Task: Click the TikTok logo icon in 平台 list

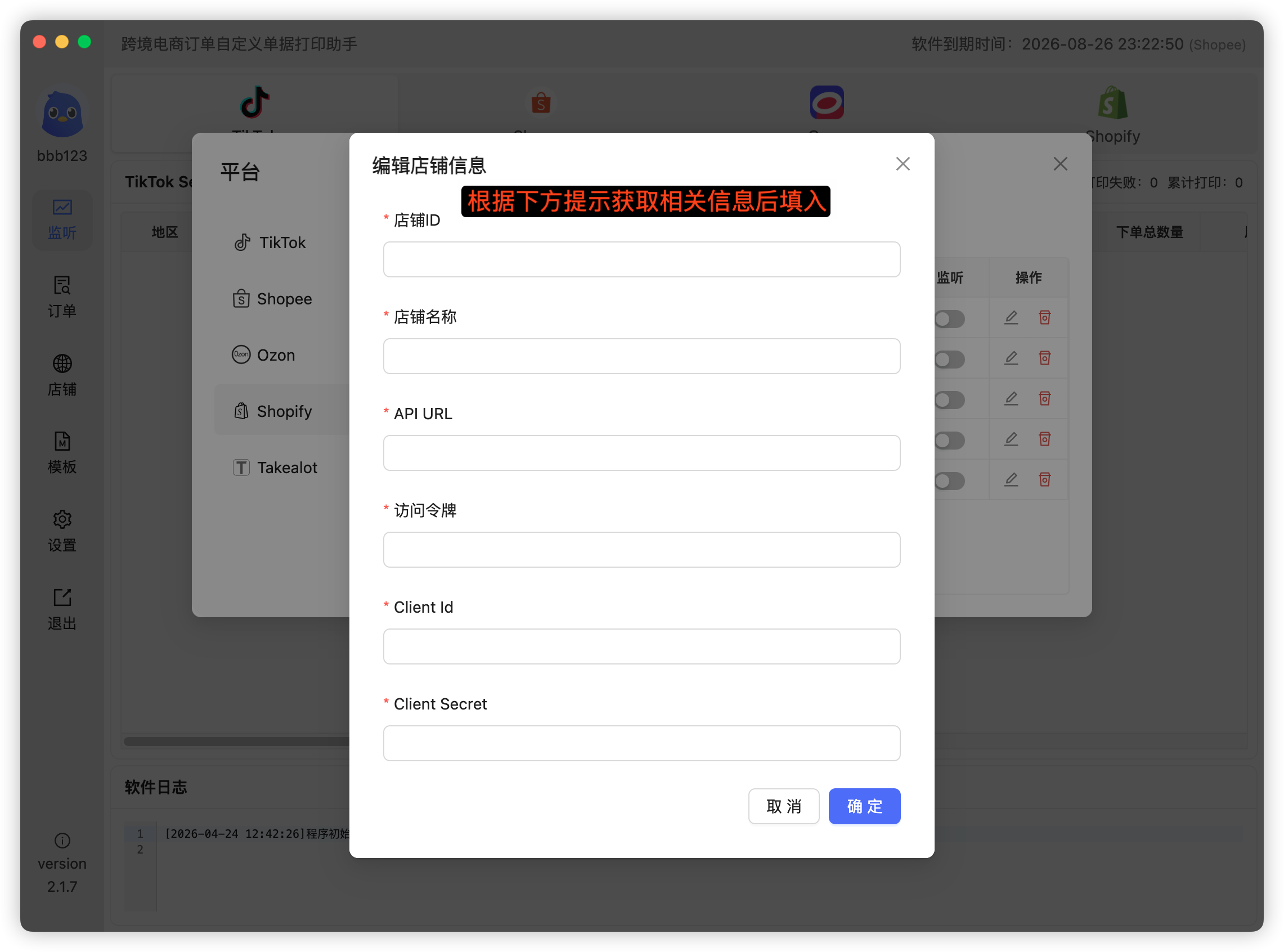Action: point(242,243)
